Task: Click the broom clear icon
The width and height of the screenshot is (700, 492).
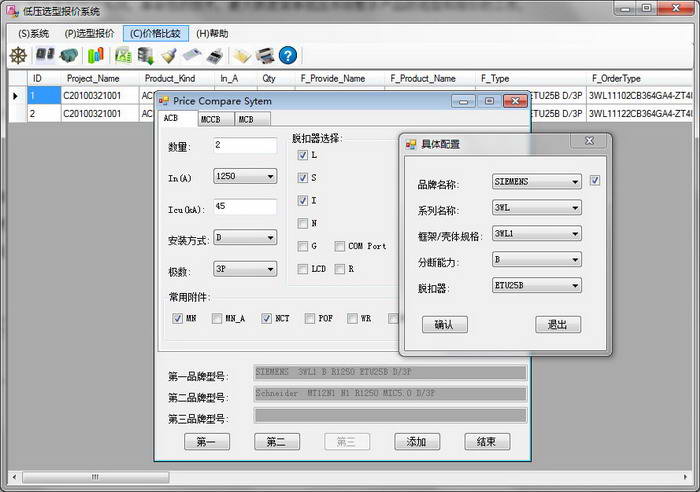Action: pos(168,55)
